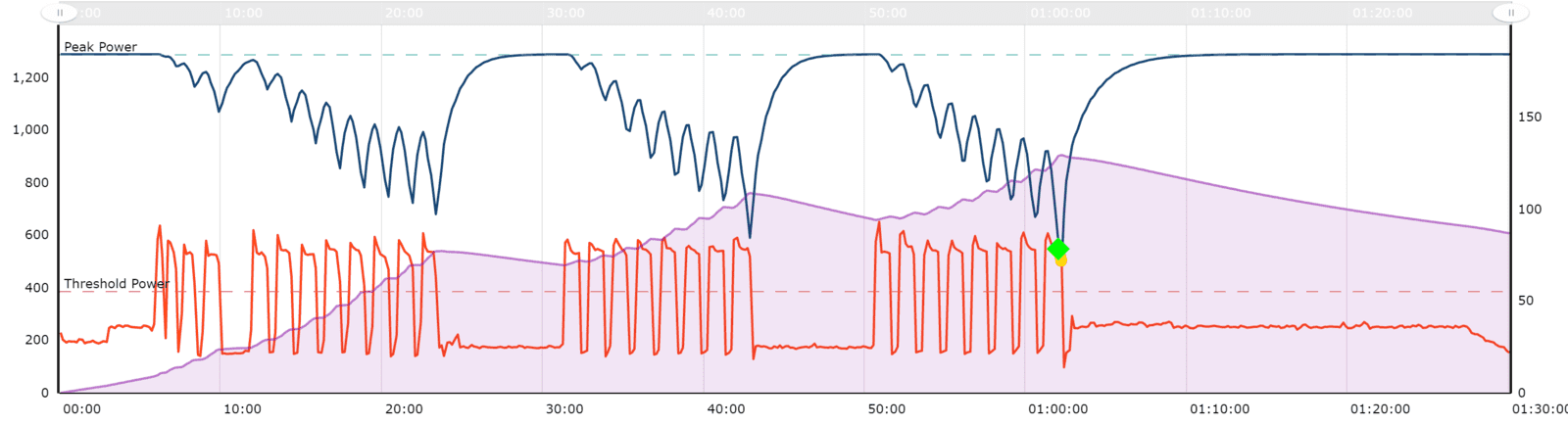Click the 01:00:00 mark on top scrubber
This screenshot has width=1568, height=425.
(1060, 13)
